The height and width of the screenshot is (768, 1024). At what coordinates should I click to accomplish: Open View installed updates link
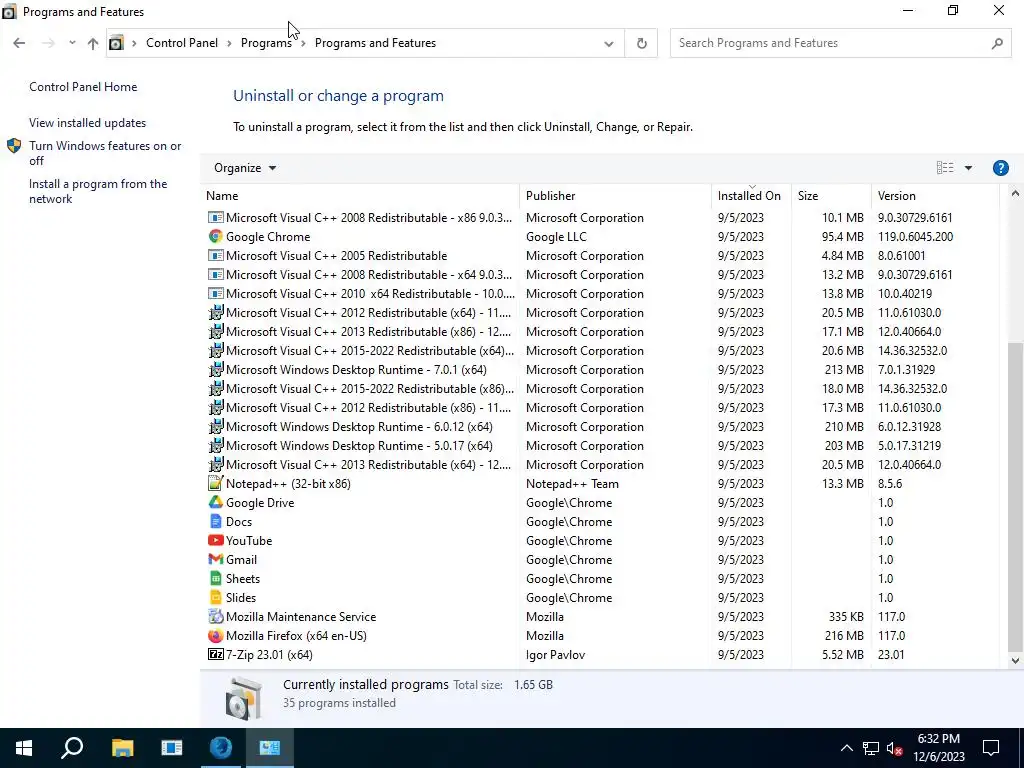point(88,123)
